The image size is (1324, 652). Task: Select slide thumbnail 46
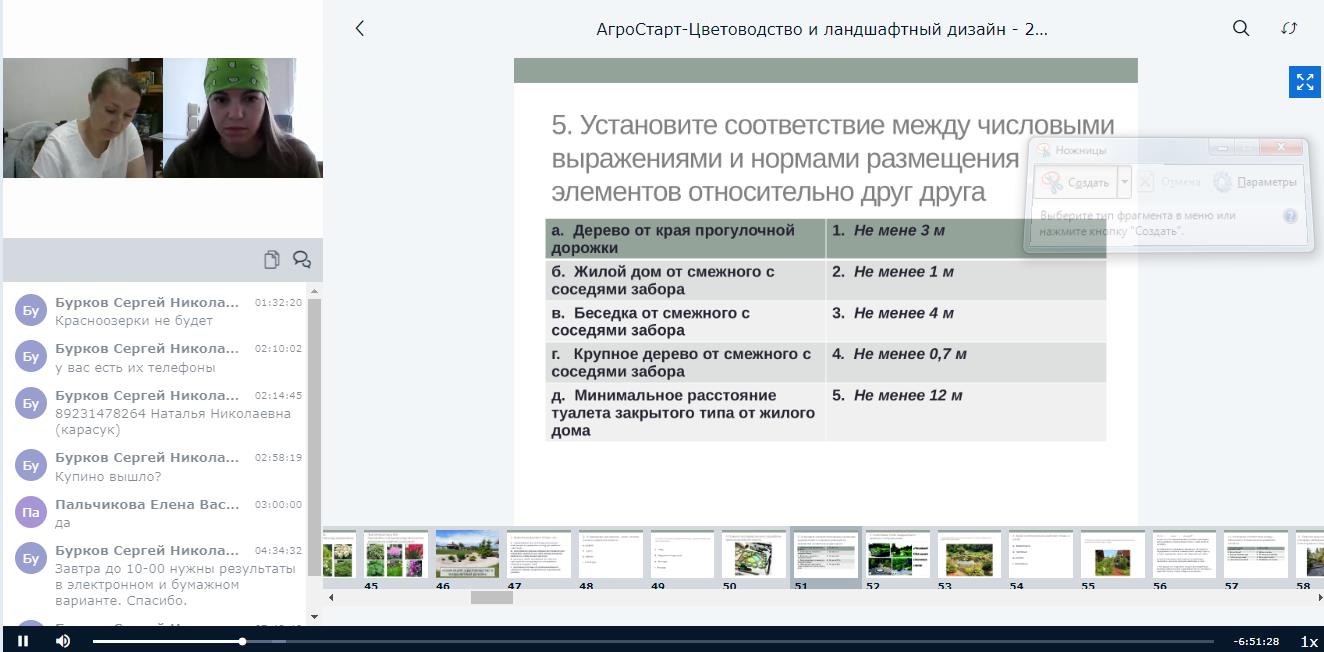pyautogui.click(x=467, y=554)
